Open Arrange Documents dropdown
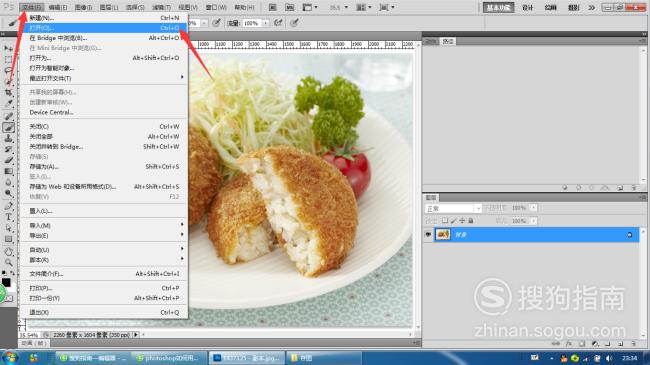This screenshot has width=650, height=365. pyautogui.click(x=364, y=7)
